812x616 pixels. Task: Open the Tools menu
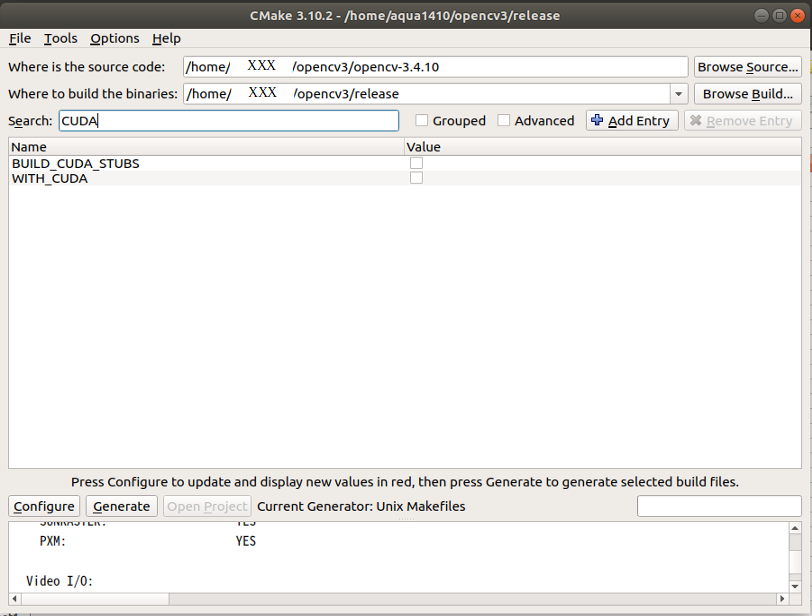61,38
